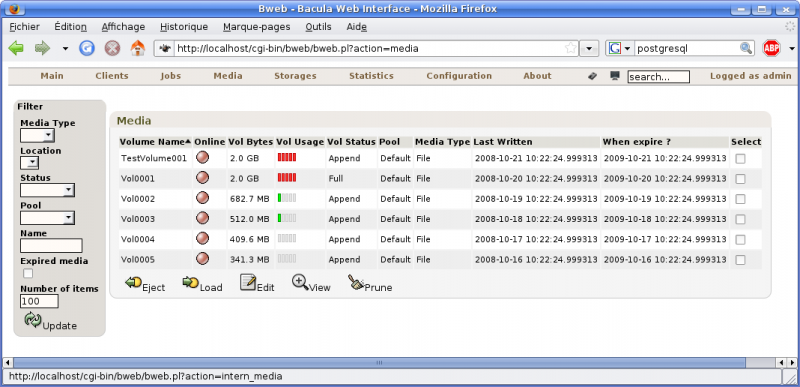
Task: Click the Name filter input field
Action: coord(51,246)
